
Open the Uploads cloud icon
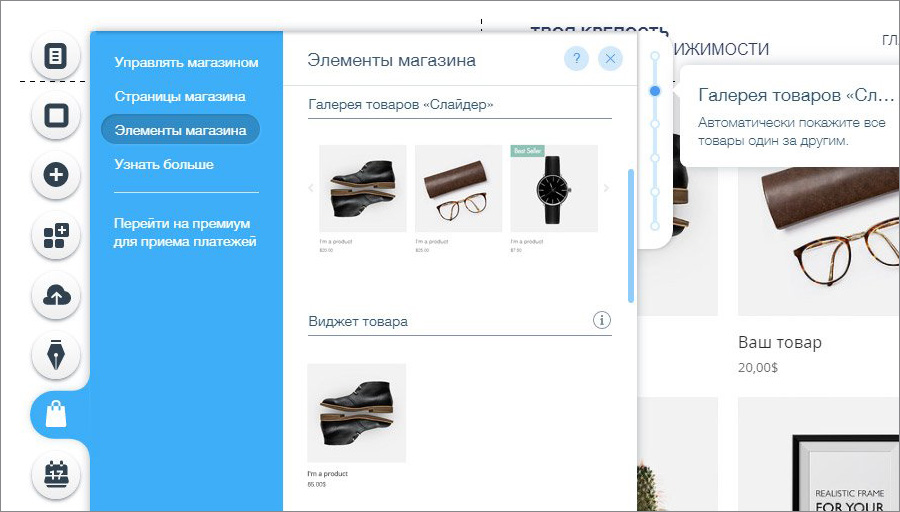(x=56, y=295)
